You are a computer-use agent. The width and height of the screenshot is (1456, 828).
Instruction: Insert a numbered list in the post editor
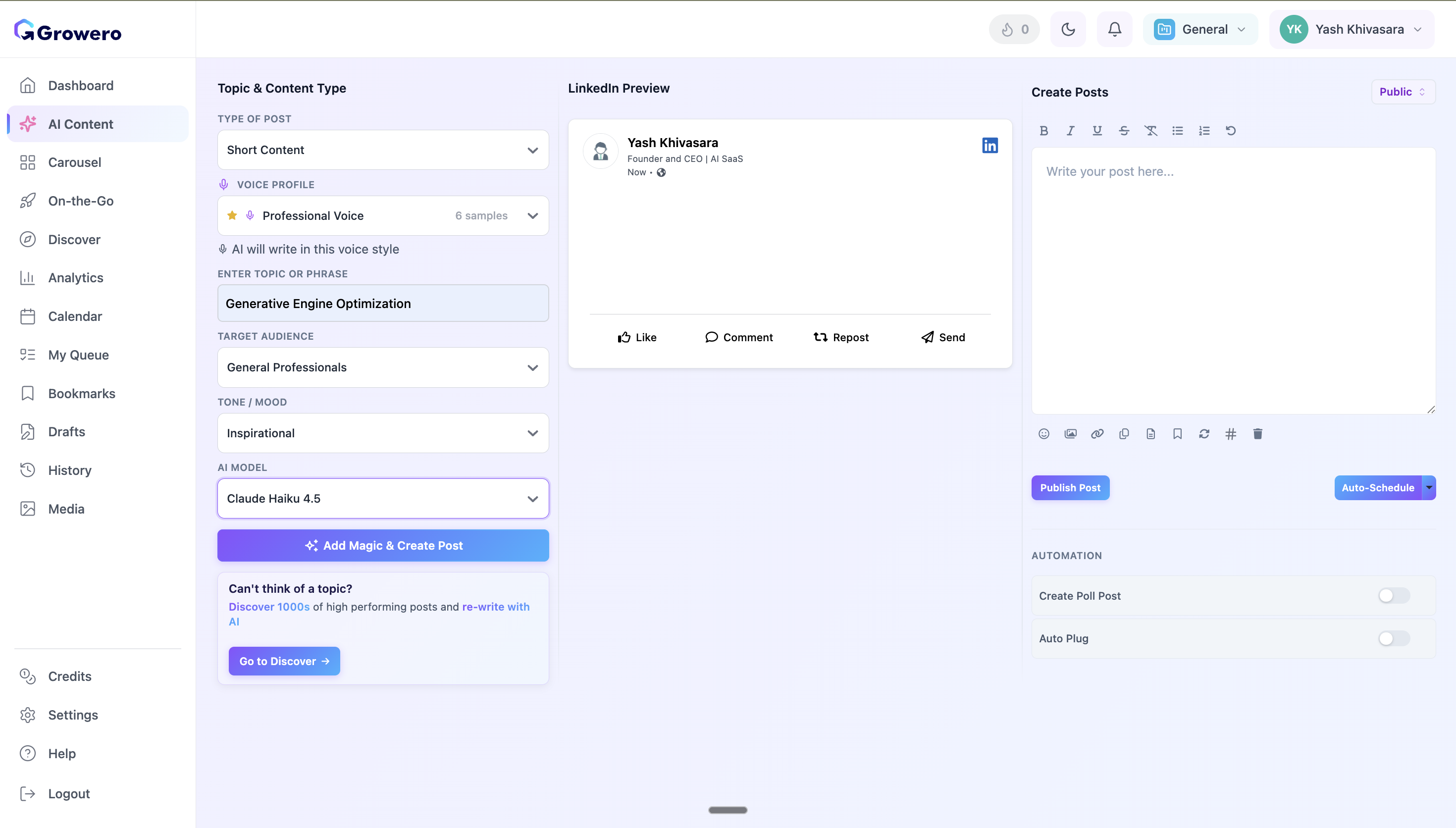click(x=1204, y=130)
